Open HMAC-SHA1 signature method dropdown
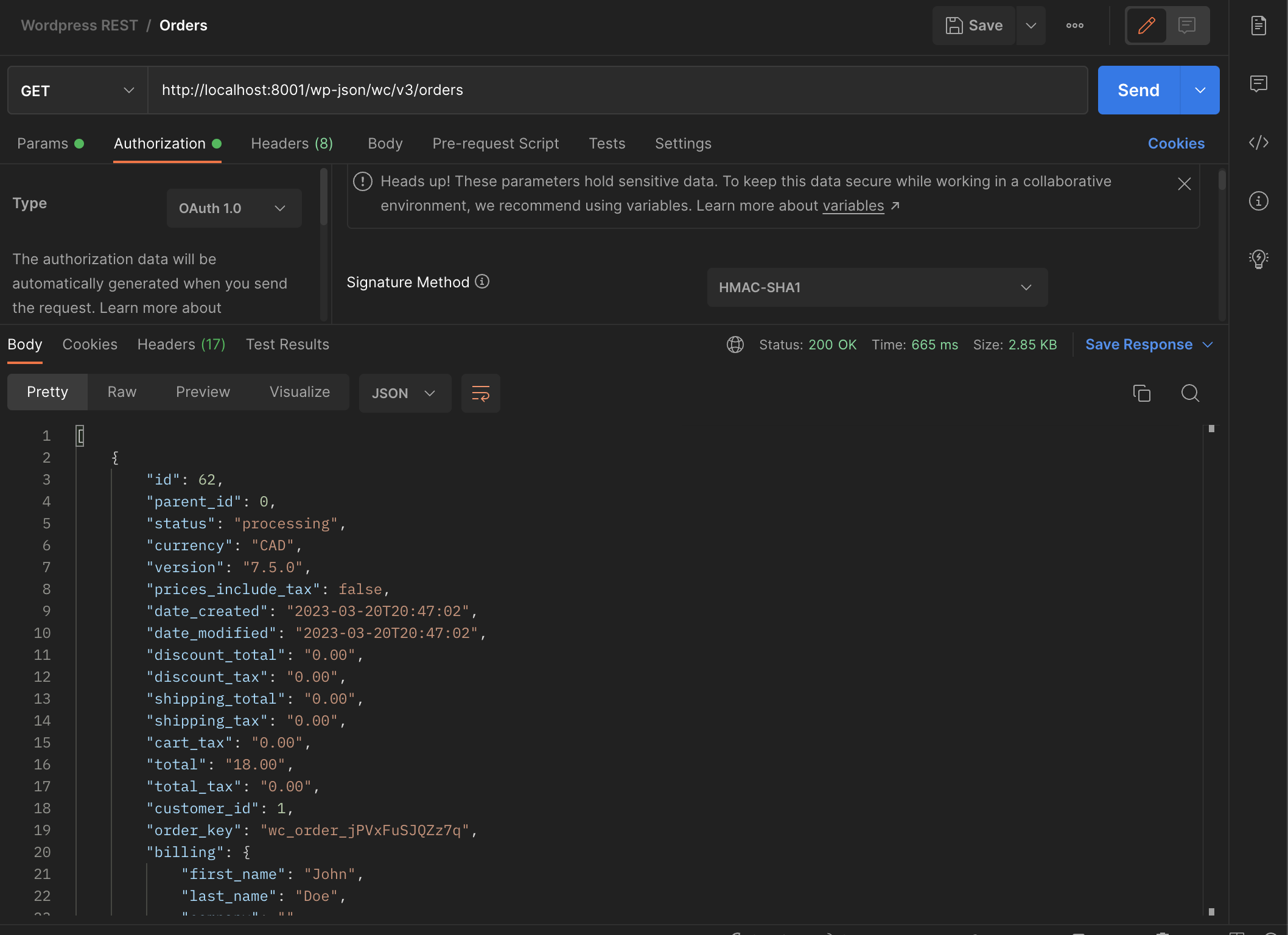Viewport: 1288px width, 935px height. tap(877, 287)
